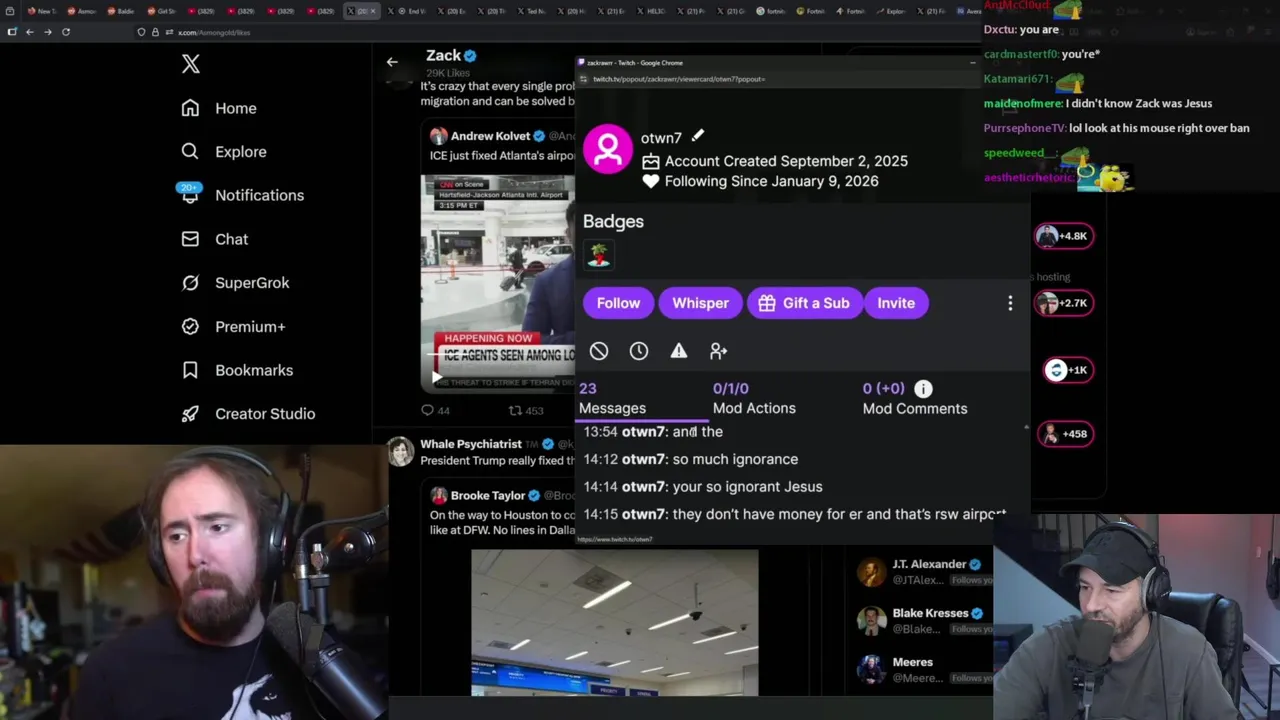1280x720 pixels.
Task: Go back with the X profile arrow
Action: [x=392, y=62]
